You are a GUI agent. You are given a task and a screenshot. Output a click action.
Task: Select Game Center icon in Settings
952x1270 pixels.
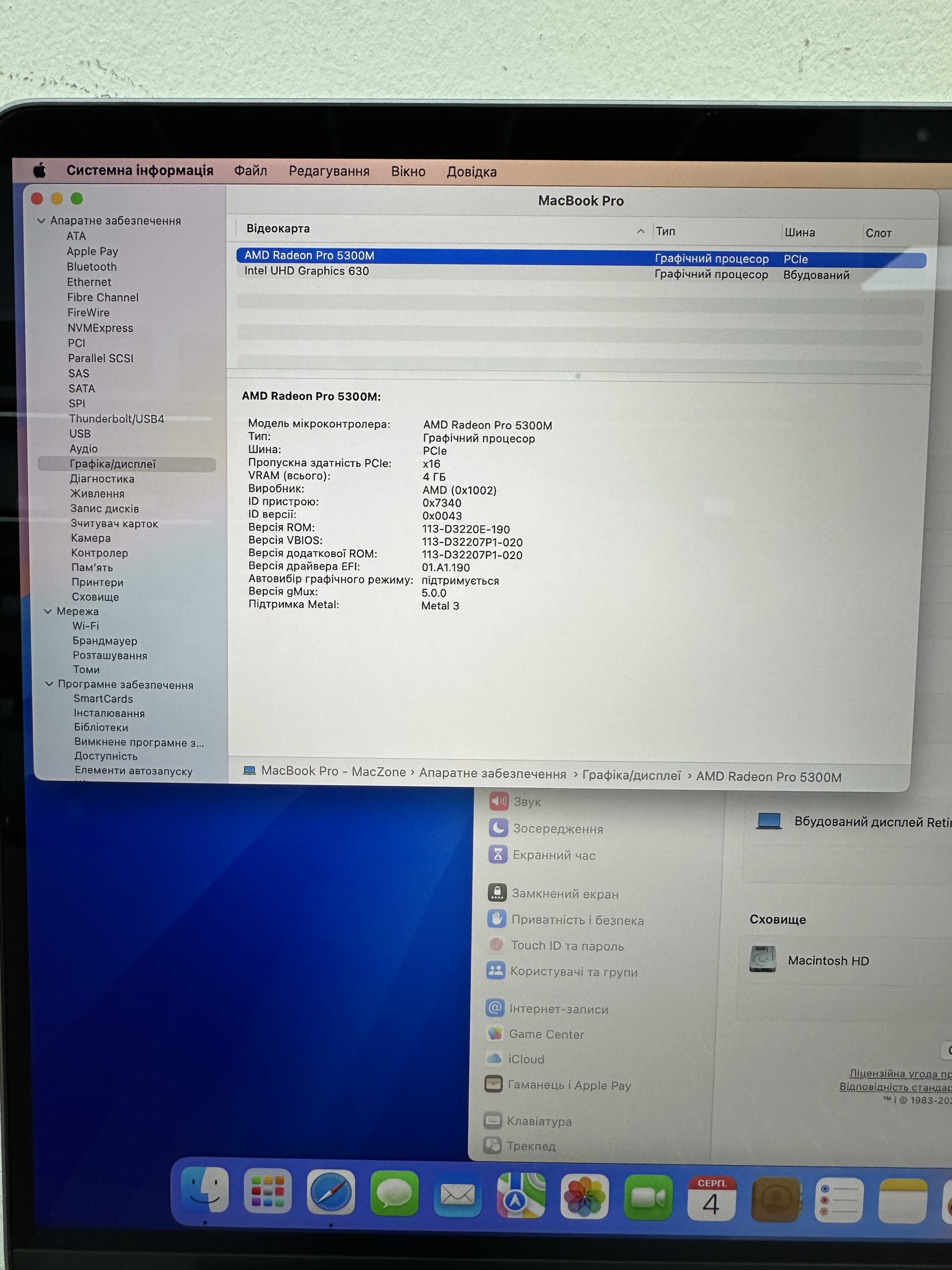pos(495,1033)
